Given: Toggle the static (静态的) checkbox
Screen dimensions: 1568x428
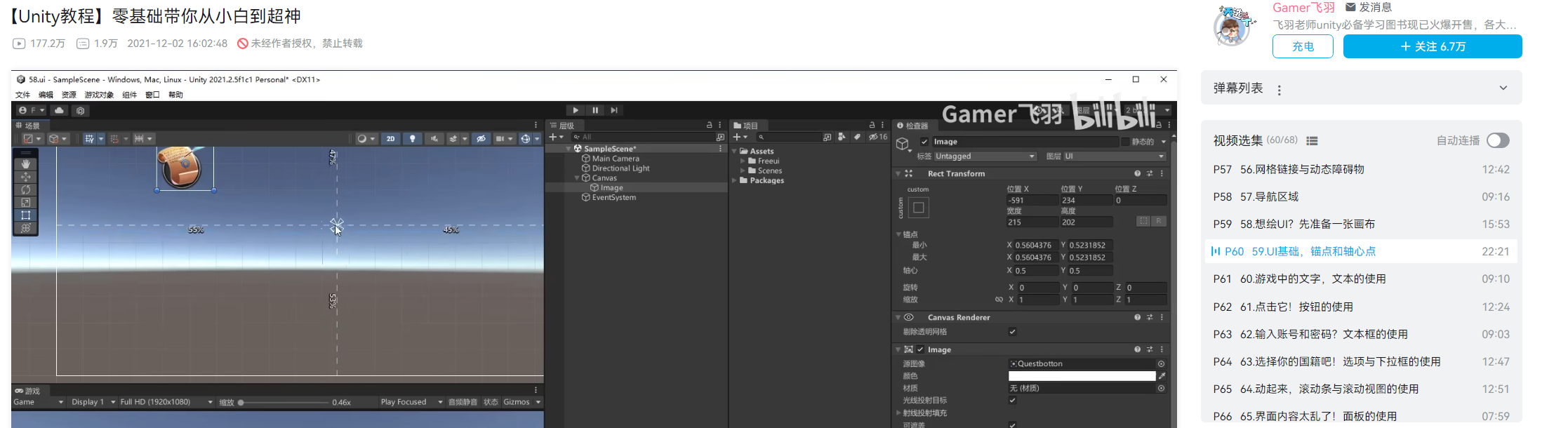Looking at the screenshot, I should [x=1126, y=142].
